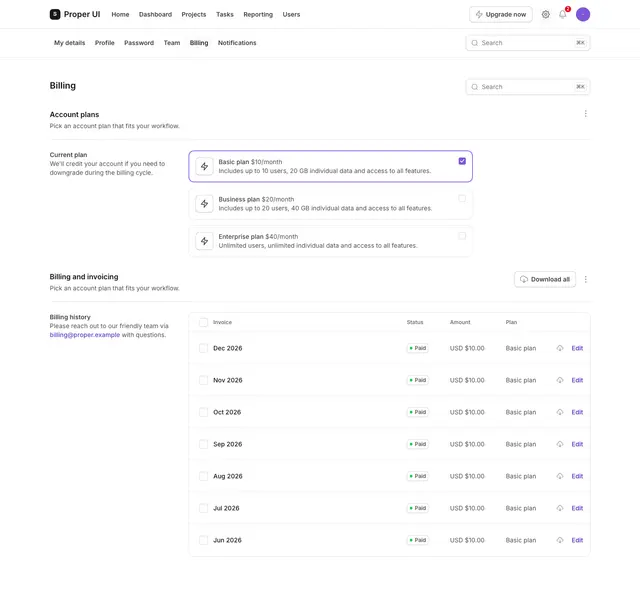Select the Business plan $20/month card
Image resolution: width=640 pixels, height=599 pixels.
[331, 204]
